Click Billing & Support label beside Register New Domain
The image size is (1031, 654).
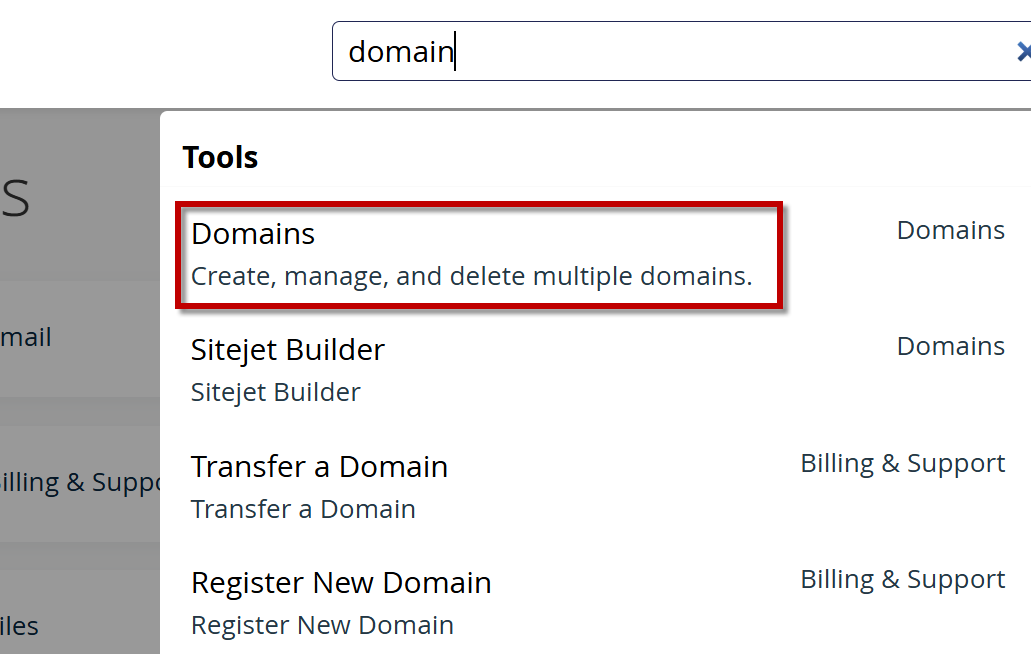[902, 579]
